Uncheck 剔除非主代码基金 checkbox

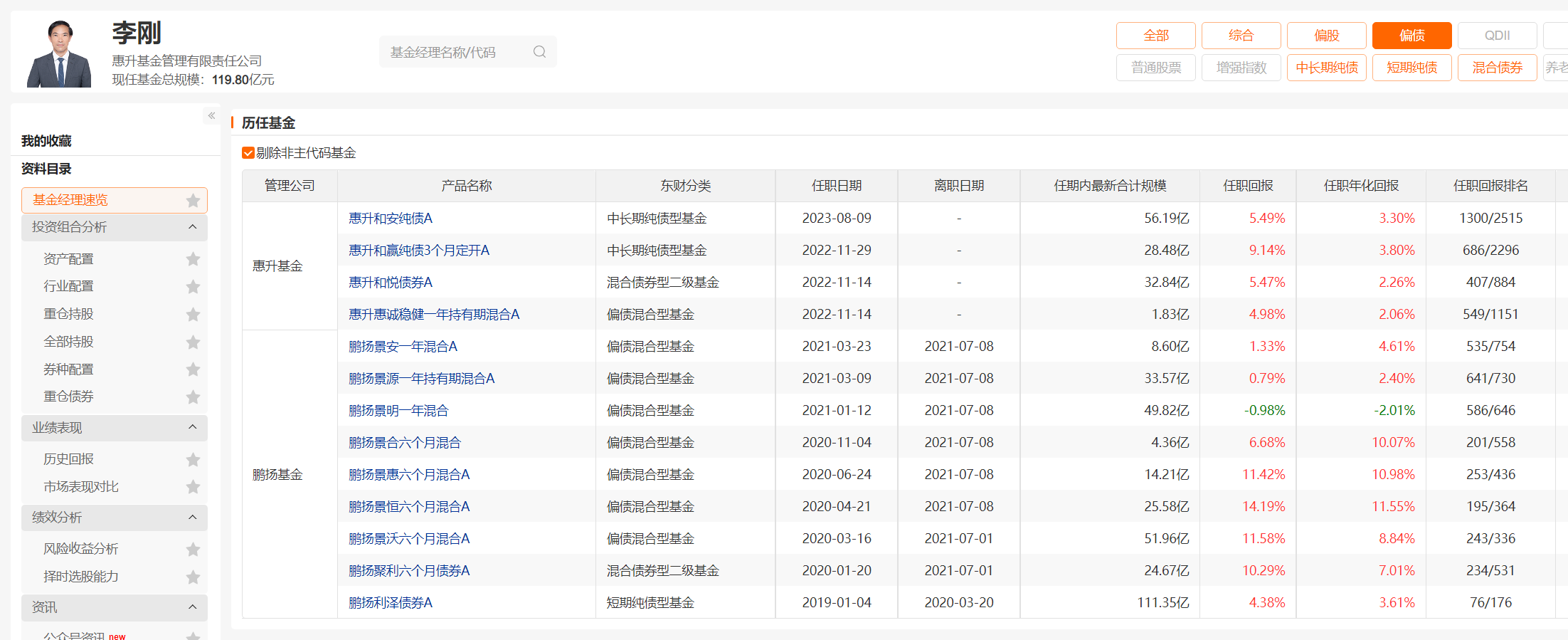(248, 153)
